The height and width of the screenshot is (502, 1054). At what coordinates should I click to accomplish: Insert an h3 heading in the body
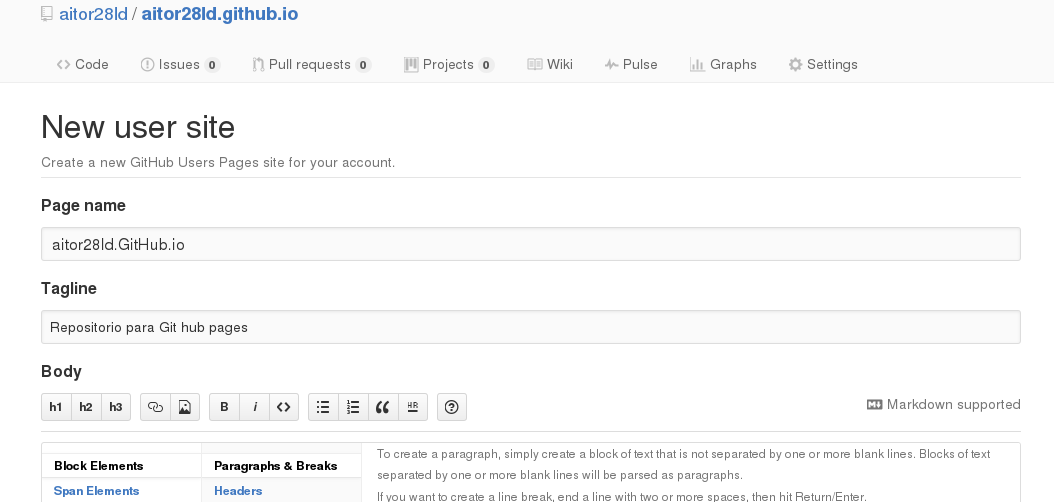[x=116, y=407]
